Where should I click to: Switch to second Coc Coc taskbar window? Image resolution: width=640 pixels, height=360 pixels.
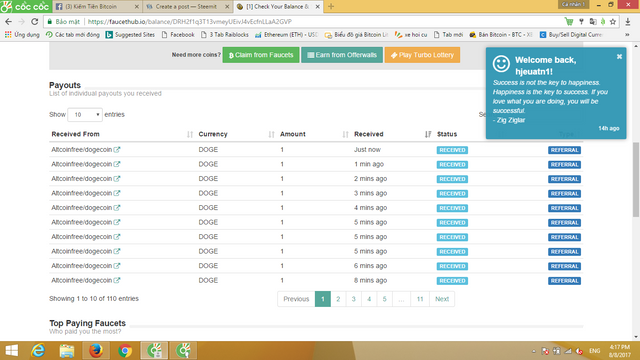[x=183, y=351]
